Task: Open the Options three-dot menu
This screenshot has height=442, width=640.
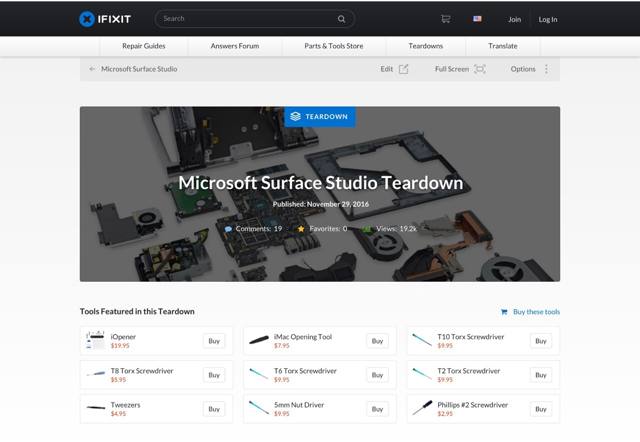Action: [546, 69]
